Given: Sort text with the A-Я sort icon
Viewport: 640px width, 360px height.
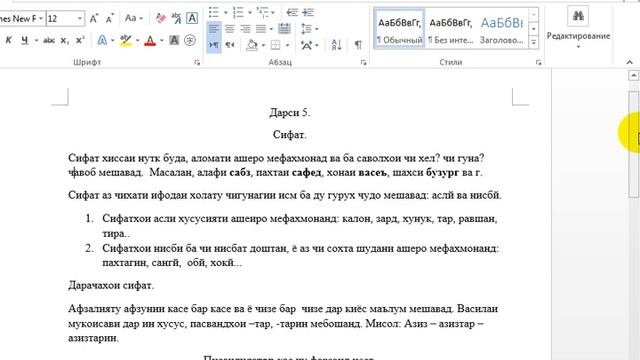Looking at the screenshot, I should point(337,44).
